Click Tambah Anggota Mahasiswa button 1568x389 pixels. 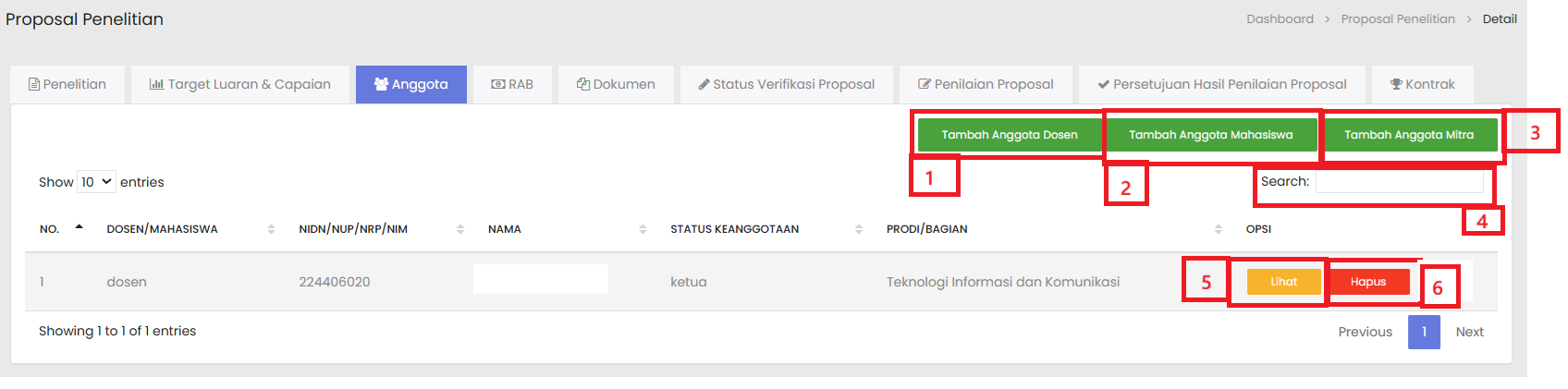[x=1210, y=135]
